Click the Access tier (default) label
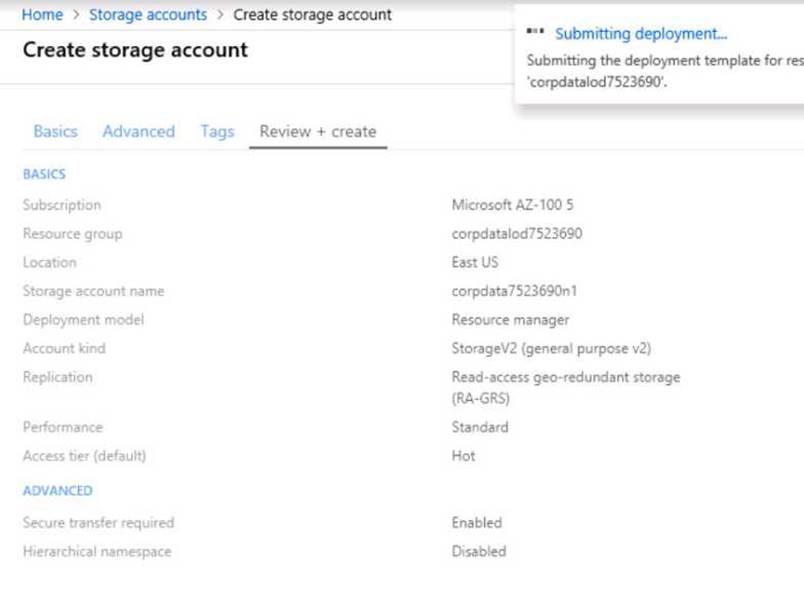The width and height of the screenshot is (804, 591). [x=85, y=456]
